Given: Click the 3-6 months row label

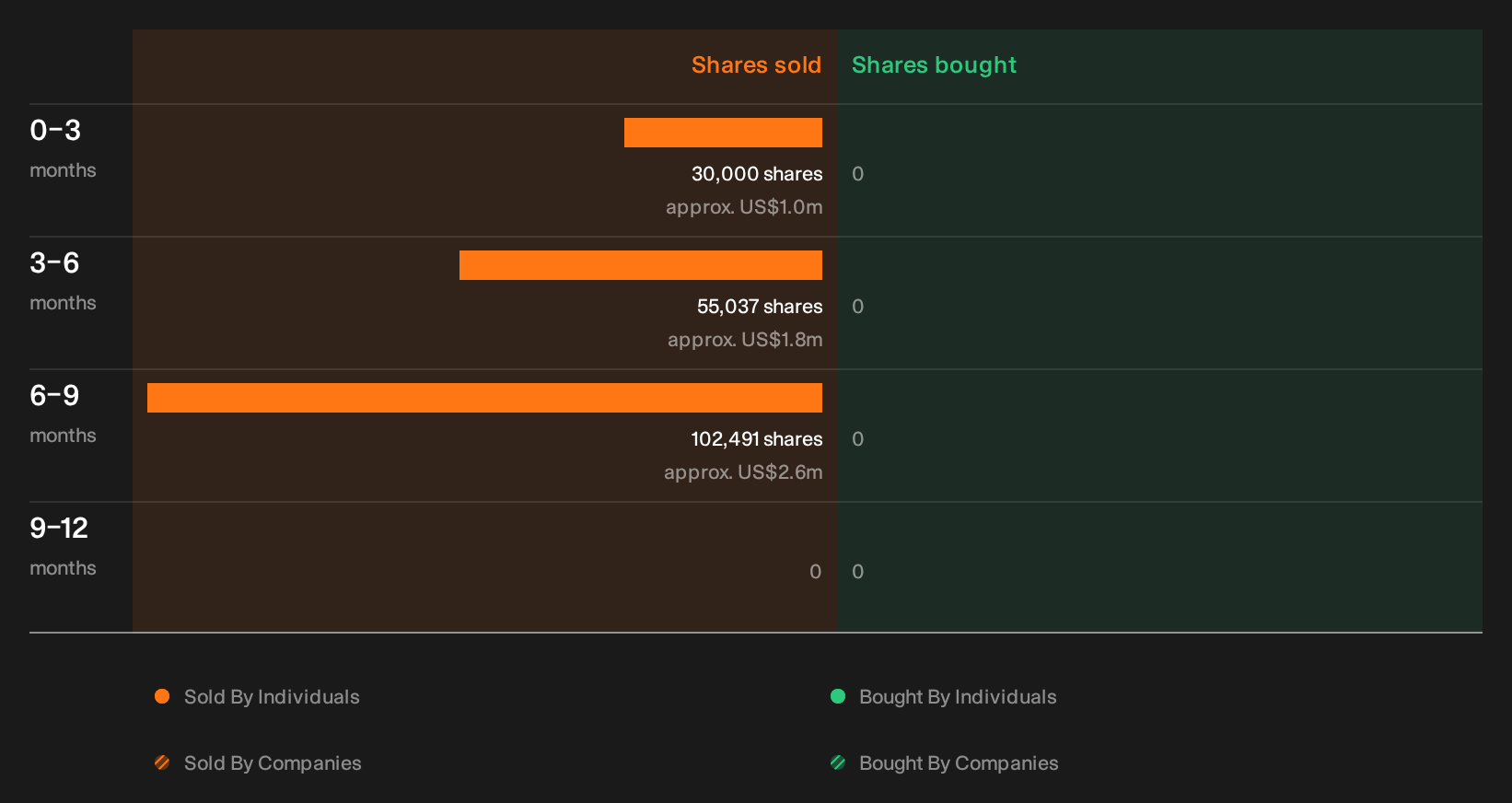Looking at the screenshot, I should point(63,282).
